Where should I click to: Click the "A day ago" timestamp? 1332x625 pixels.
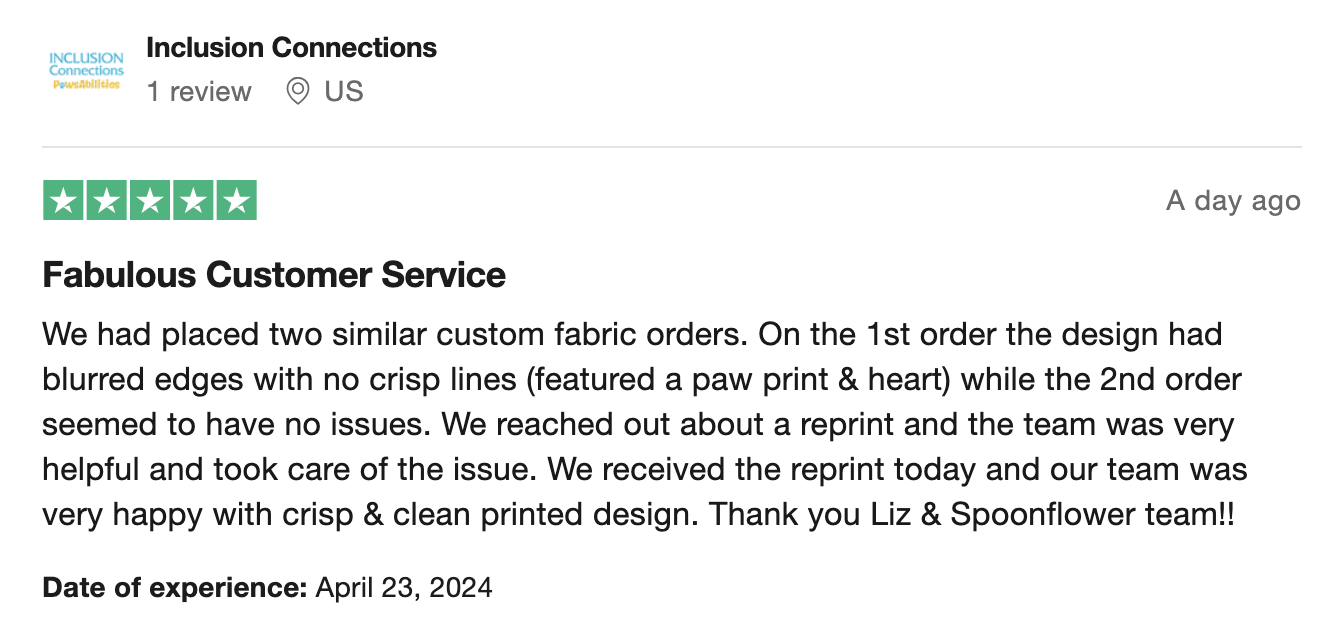1233,201
